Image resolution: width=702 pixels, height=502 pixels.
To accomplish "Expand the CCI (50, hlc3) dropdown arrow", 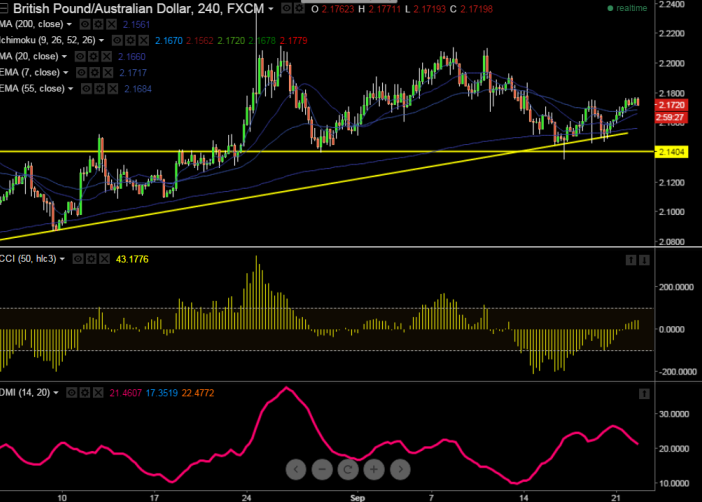I will (62, 259).
